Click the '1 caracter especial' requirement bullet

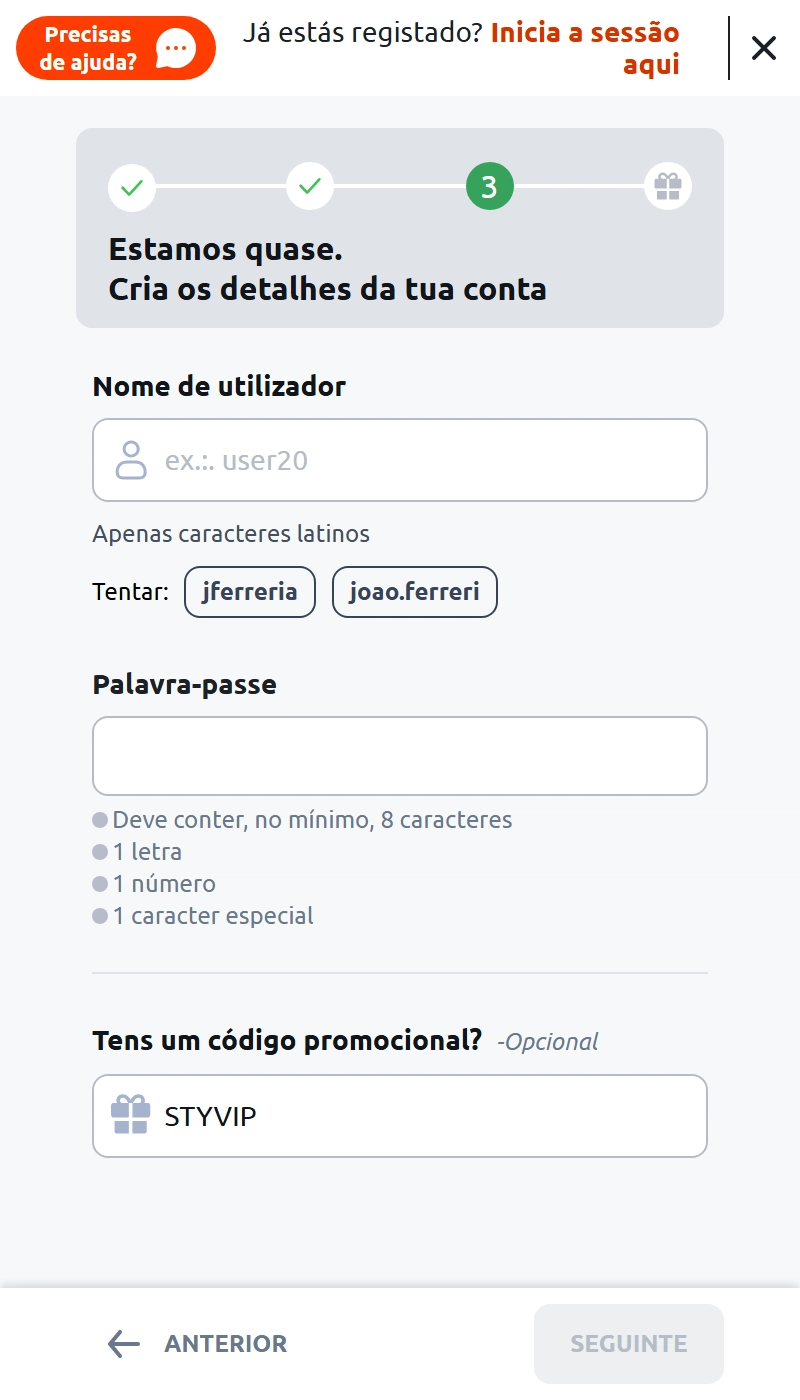click(x=100, y=916)
